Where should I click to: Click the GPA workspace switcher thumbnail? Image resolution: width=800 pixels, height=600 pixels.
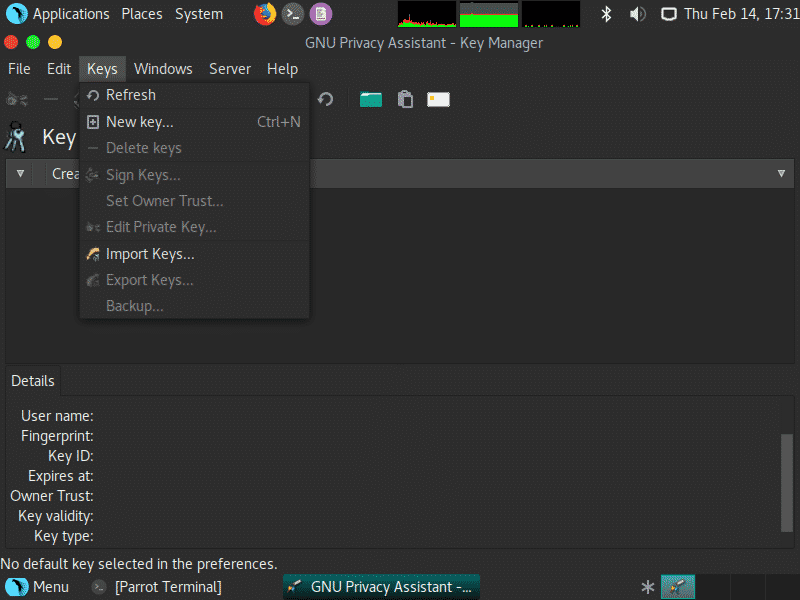pos(678,587)
